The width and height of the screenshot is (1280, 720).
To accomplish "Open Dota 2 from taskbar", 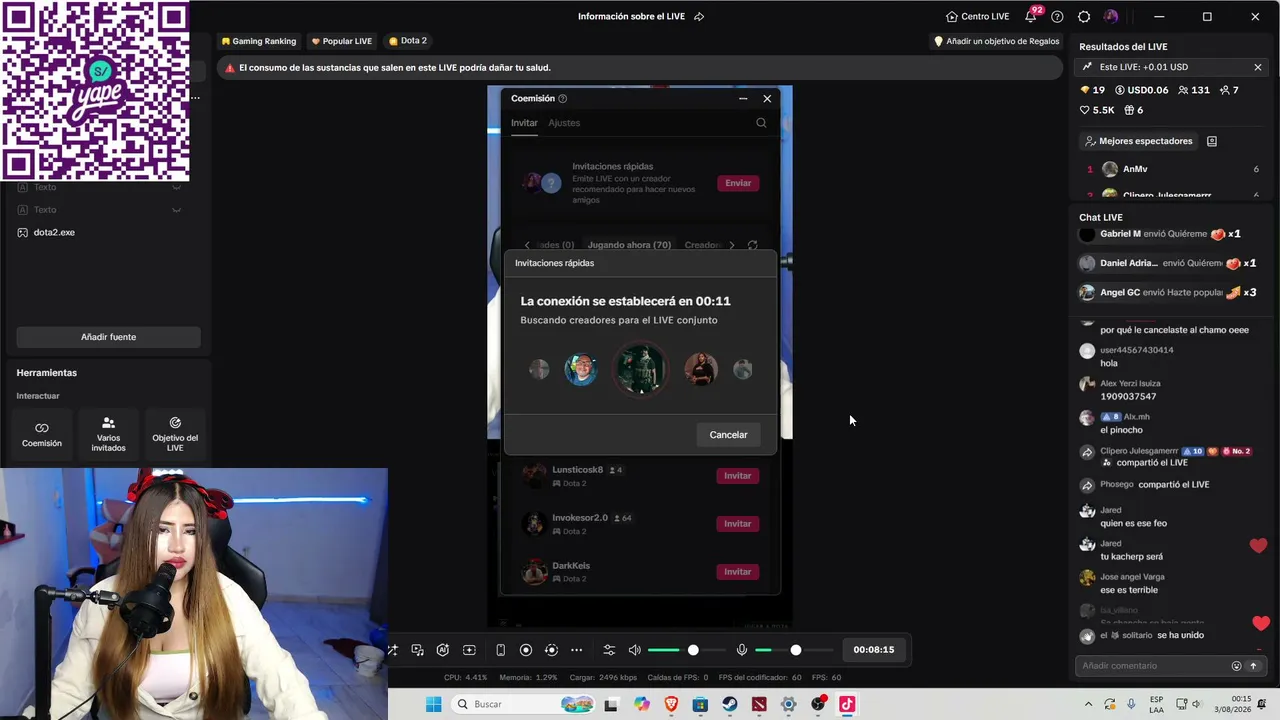I will (x=759, y=704).
